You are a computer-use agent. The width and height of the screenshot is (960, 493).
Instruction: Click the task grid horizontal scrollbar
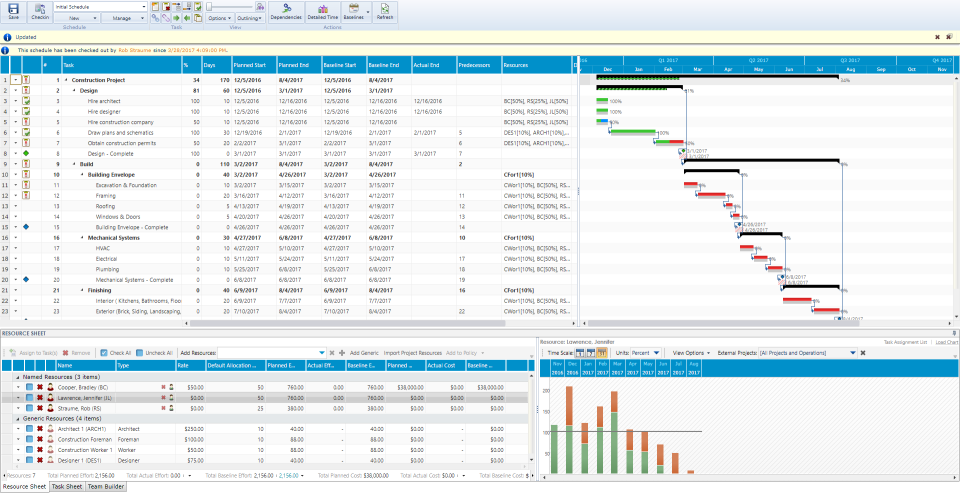point(347,323)
